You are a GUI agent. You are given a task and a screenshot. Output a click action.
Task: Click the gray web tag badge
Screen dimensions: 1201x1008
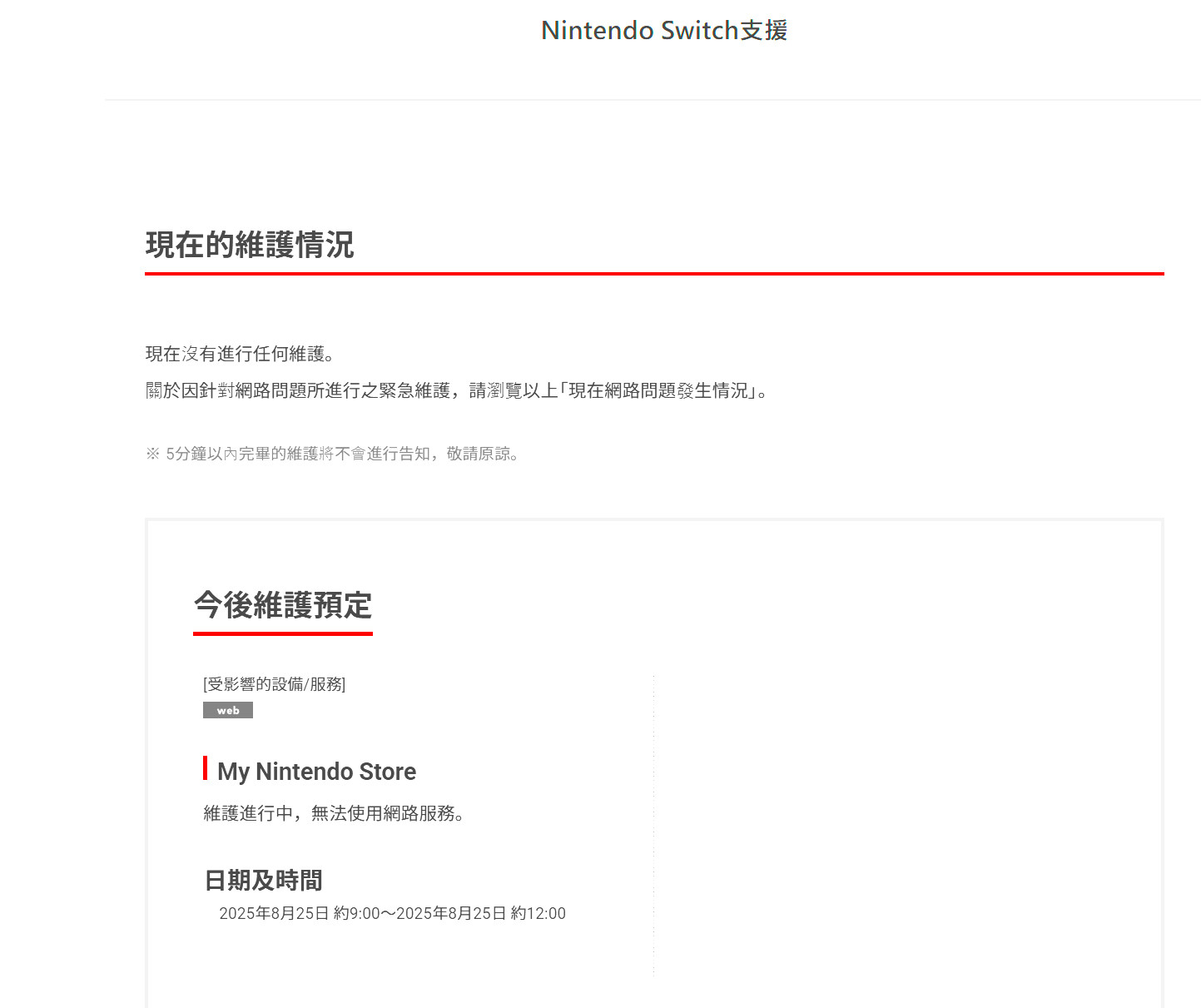pyautogui.click(x=228, y=710)
